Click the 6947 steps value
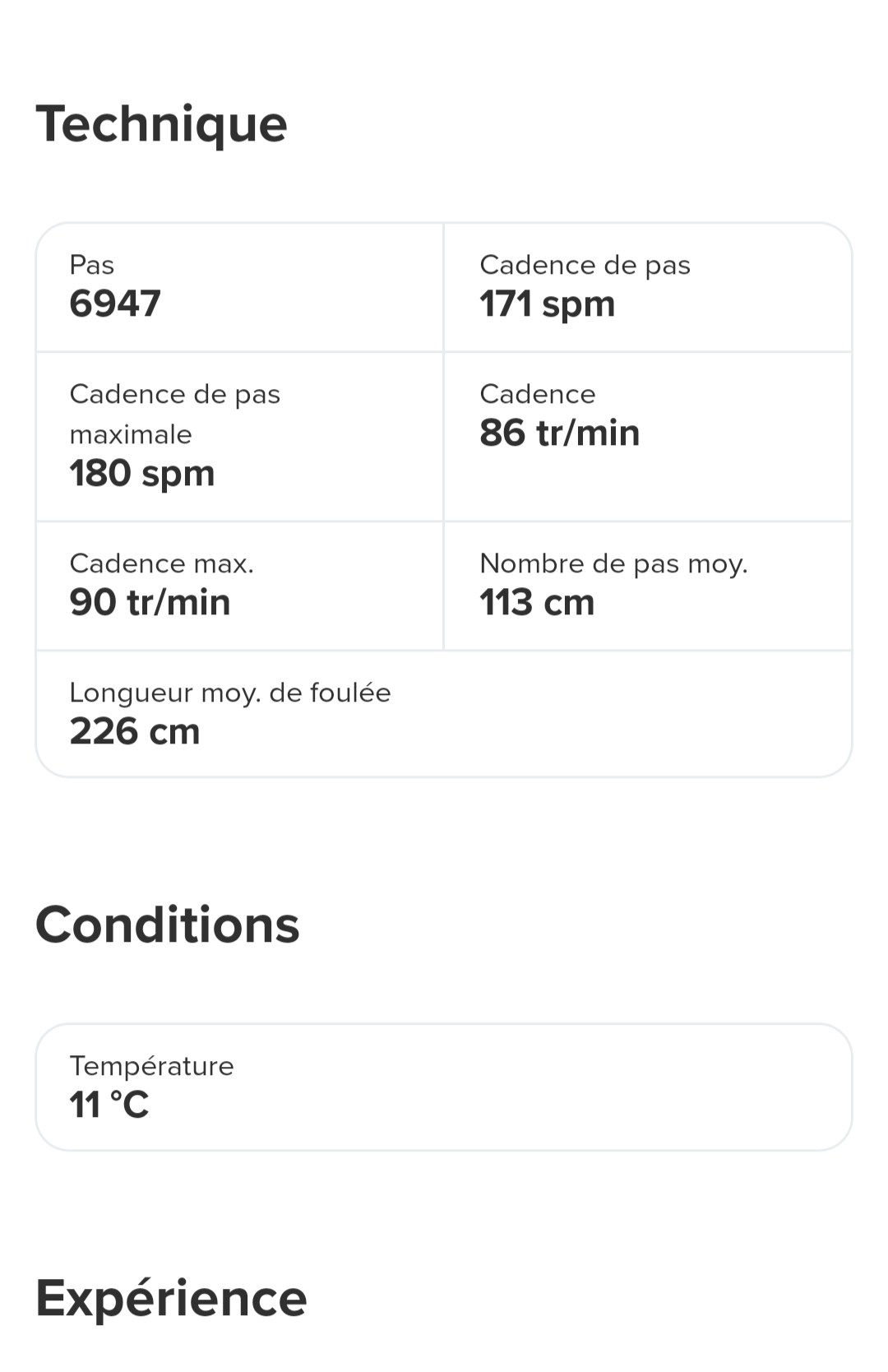Image resolution: width=888 pixels, height=1372 pixels. [115, 304]
